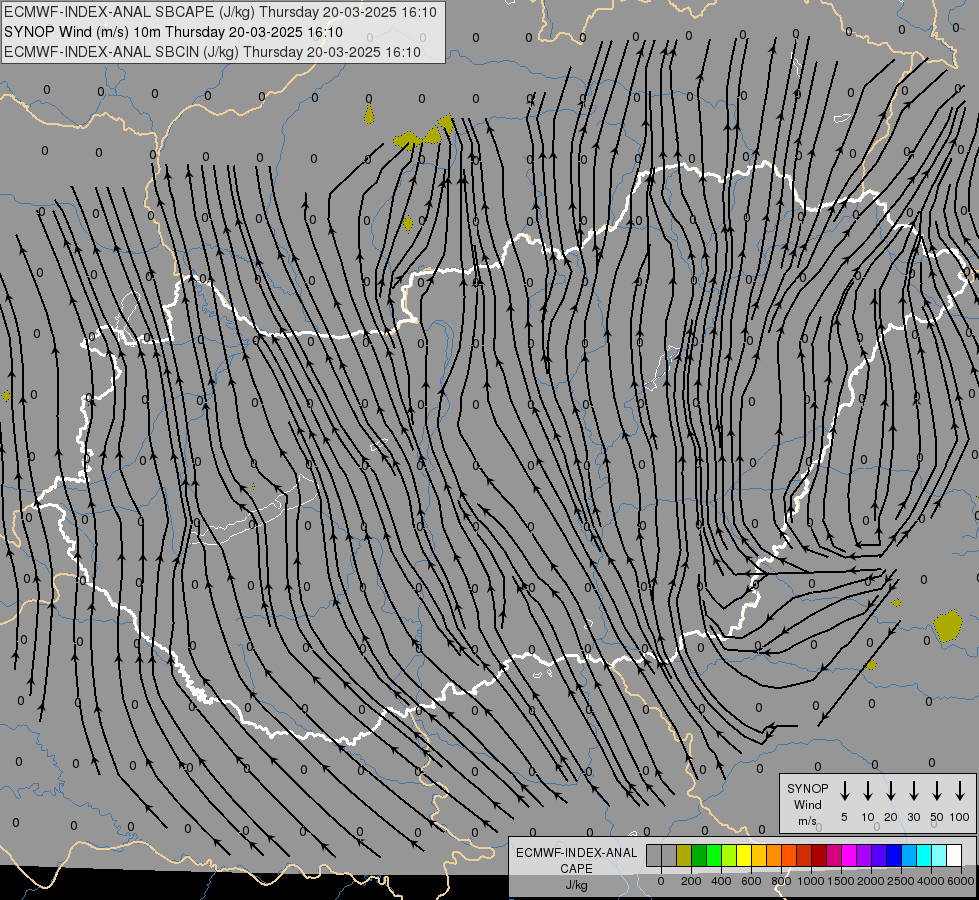The width and height of the screenshot is (979, 900).
Task: Click the ECMWF SBCAPE title line
Action: pyautogui.click(x=220, y=12)
